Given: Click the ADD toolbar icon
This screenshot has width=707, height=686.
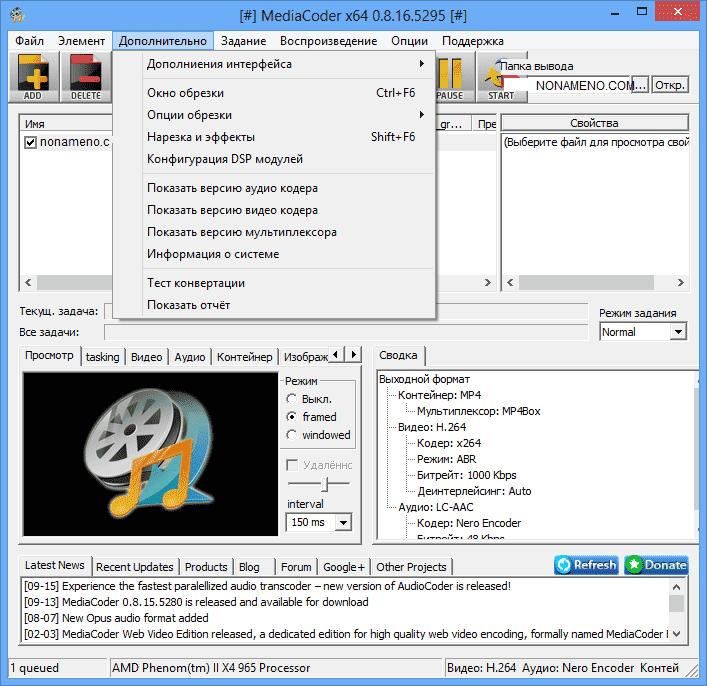Looking at the screenshot, I should [x=33, y=76].
